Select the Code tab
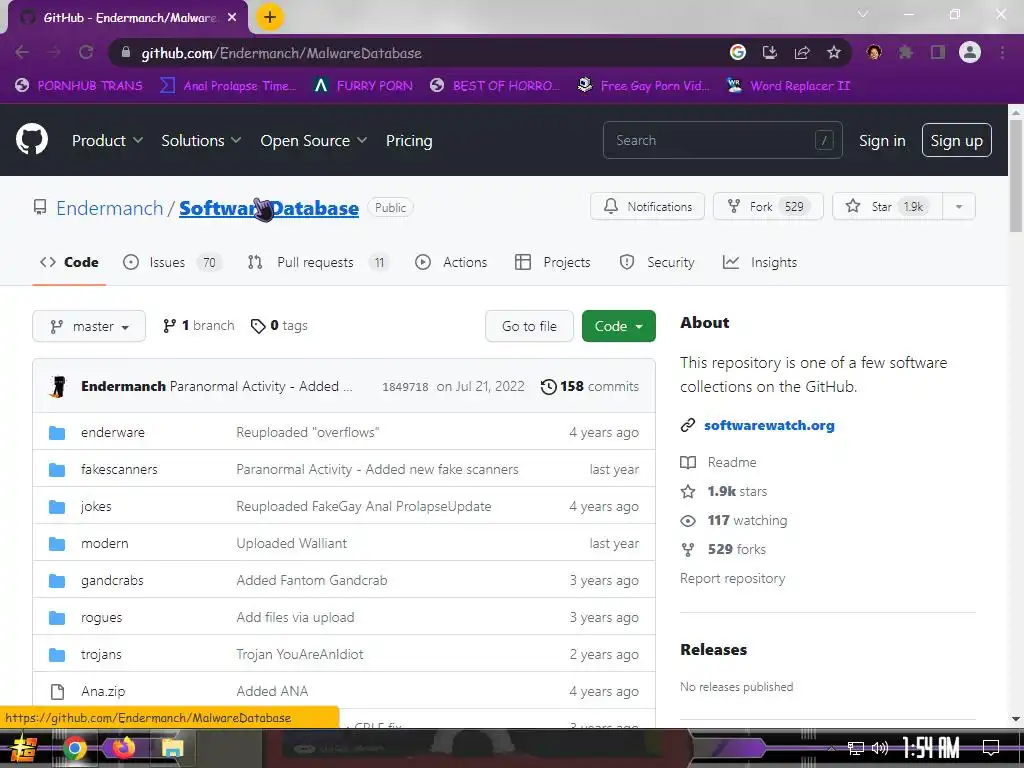Viewport: 1024px width, 768px height. [x=69, y=262]
